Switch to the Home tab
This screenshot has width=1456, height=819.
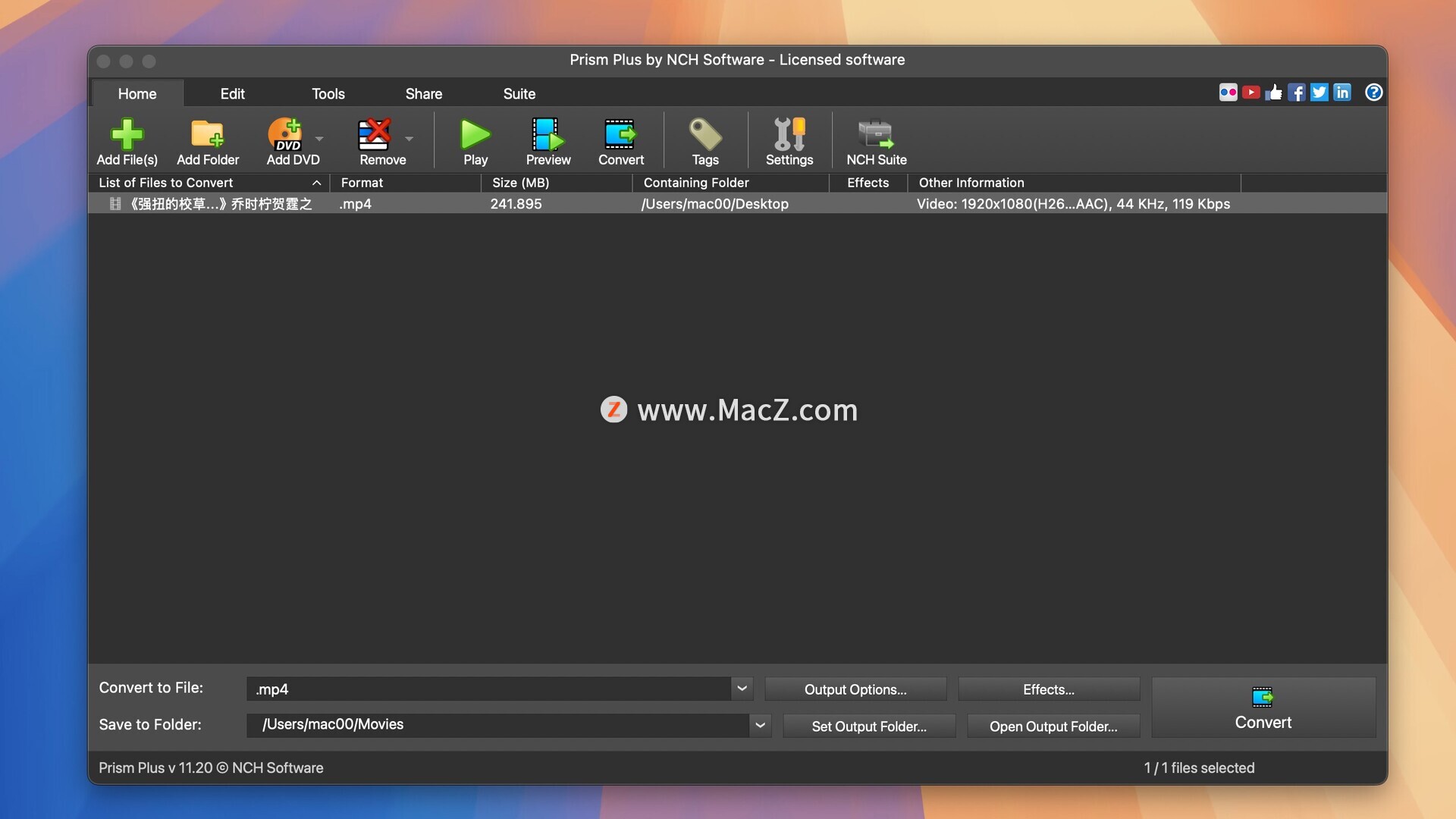coord(137,93)
